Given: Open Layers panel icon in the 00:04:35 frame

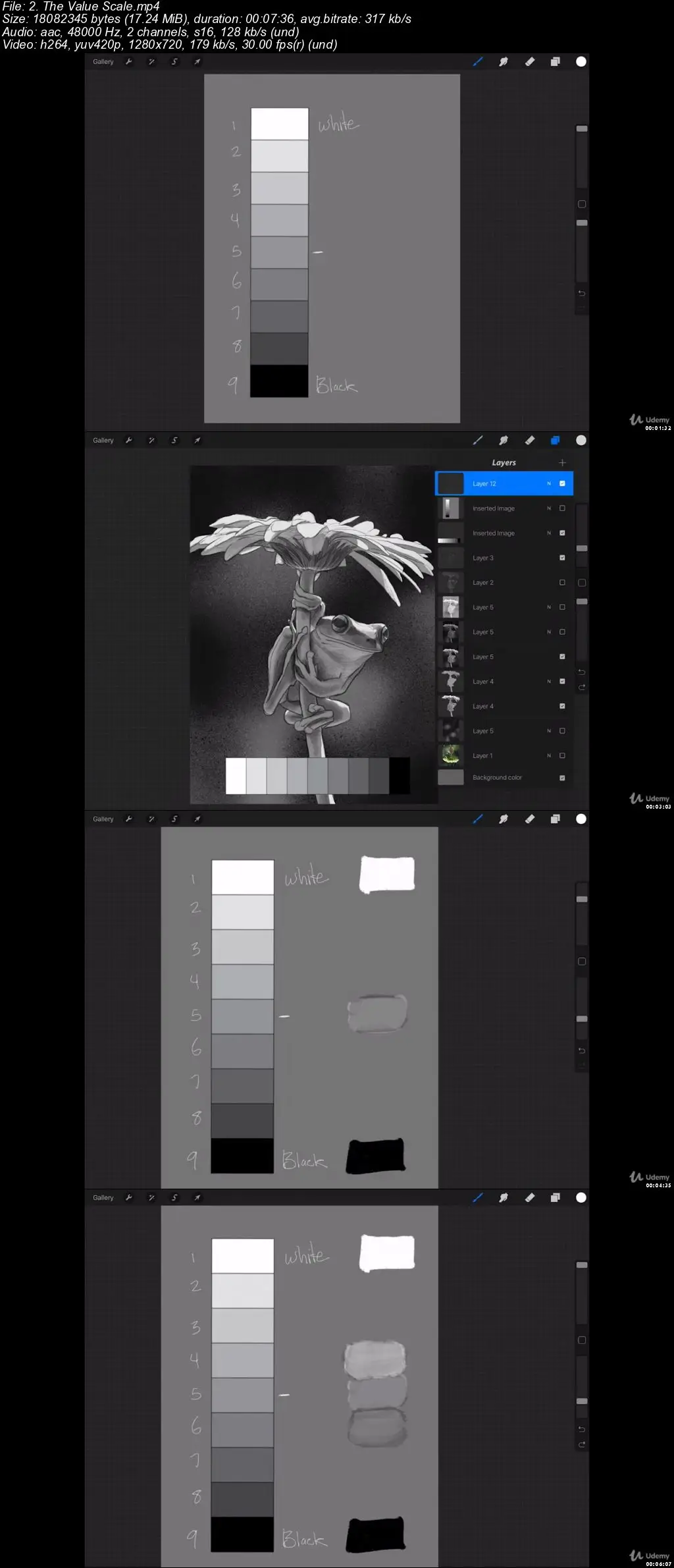Looking at the screenshot, I should tap(556, 819).
